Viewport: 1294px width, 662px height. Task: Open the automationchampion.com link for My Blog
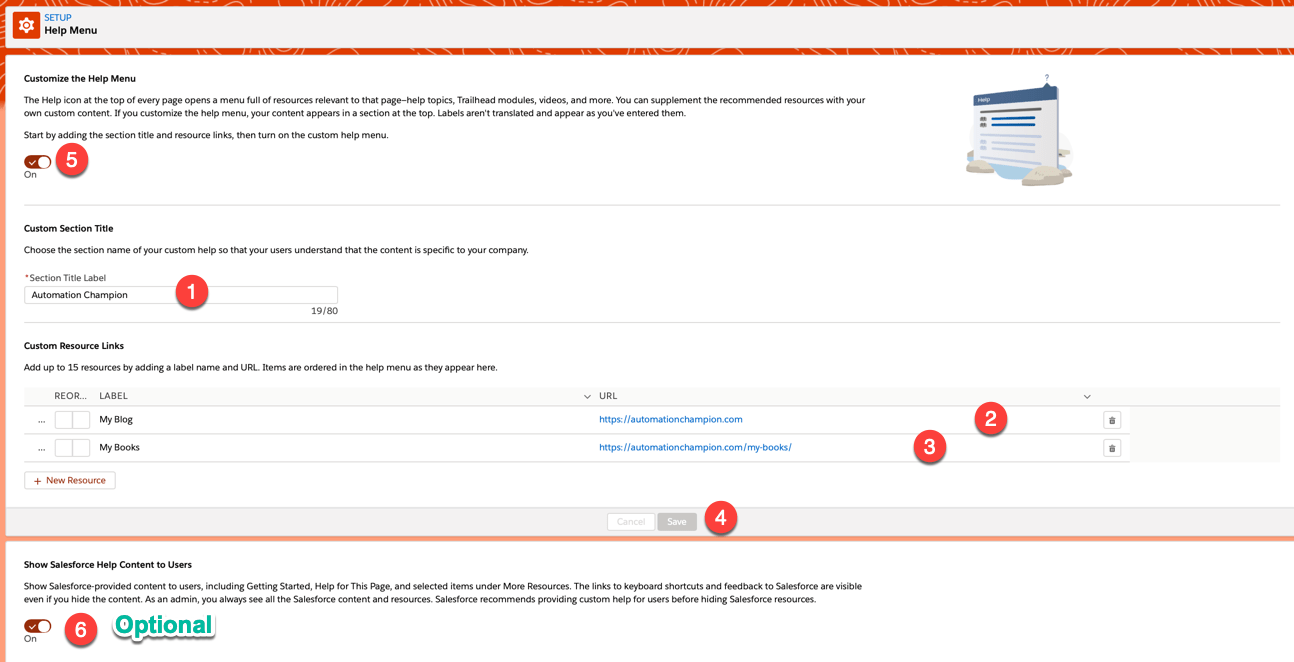click(670, 419)
